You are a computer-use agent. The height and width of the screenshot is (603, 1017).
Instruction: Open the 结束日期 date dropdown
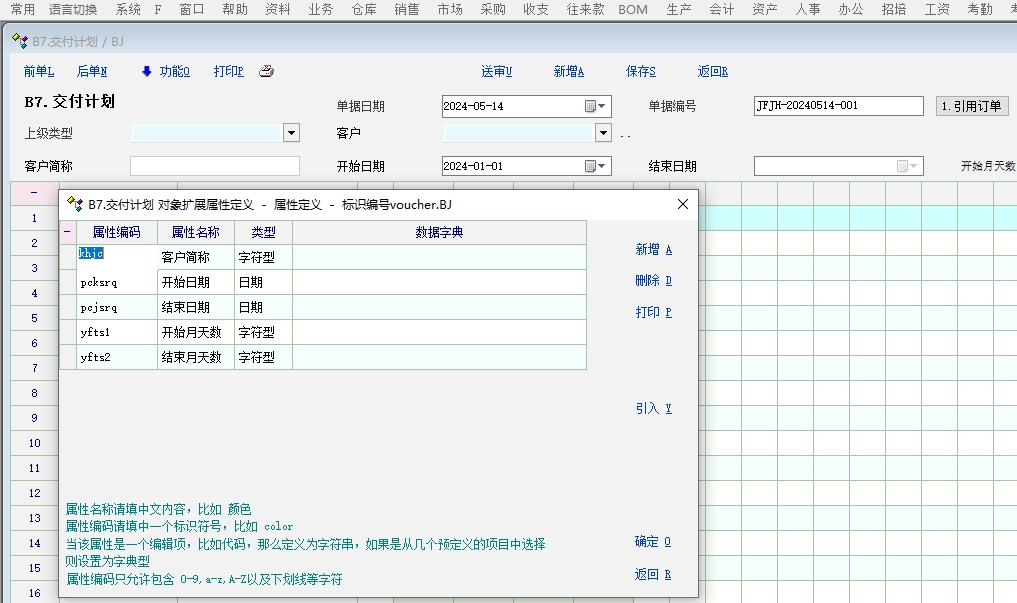(914, 167)
